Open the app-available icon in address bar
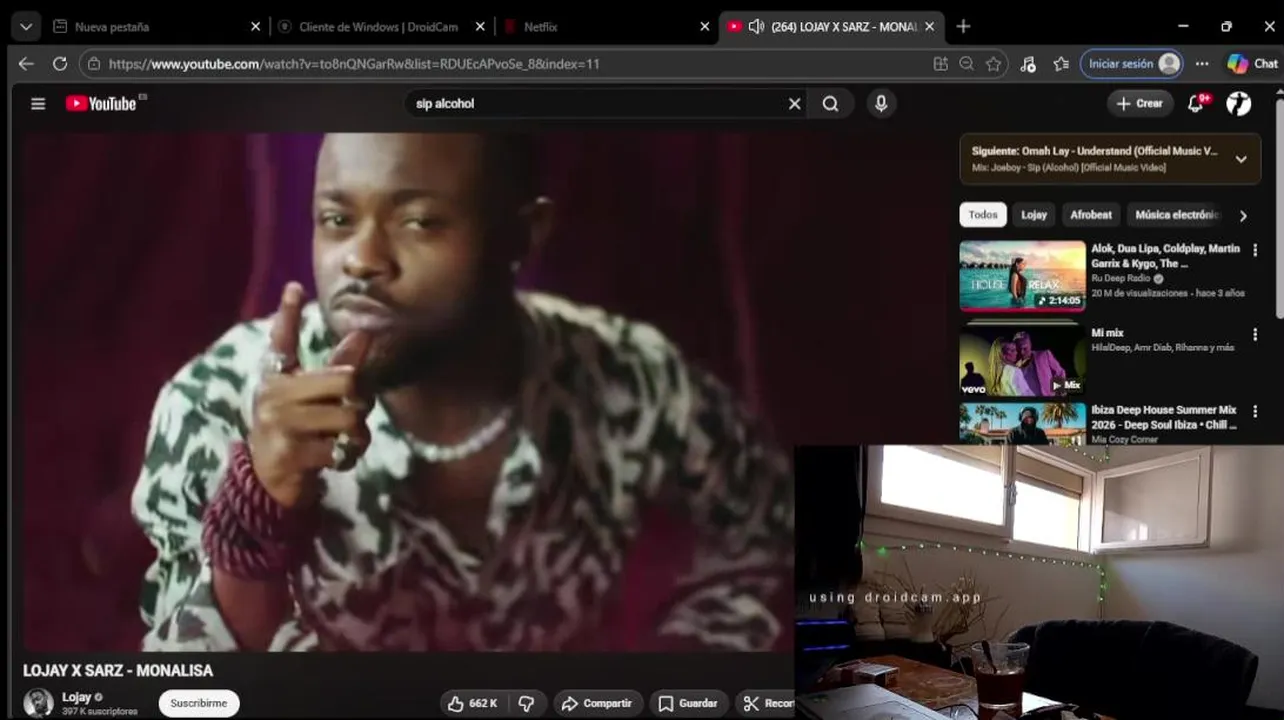Screen dimensions: 1284x720 pyautogui.click(x=940, y=64)
